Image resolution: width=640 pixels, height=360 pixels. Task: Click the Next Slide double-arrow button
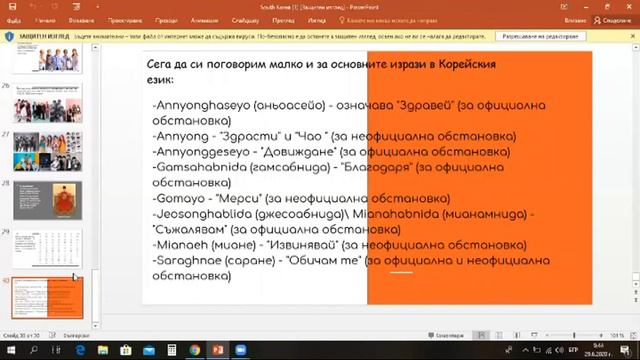click(636, 300)
